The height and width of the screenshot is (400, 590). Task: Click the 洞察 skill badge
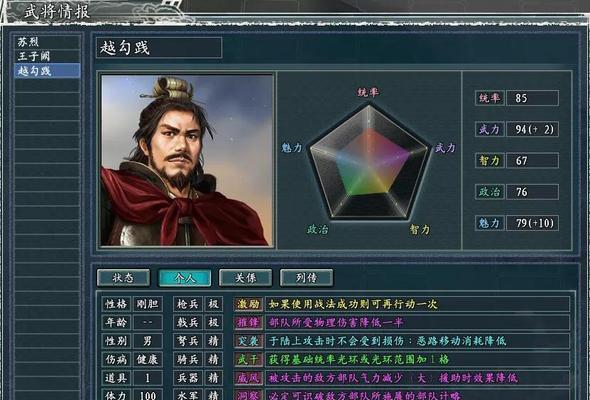click(248, 395)
